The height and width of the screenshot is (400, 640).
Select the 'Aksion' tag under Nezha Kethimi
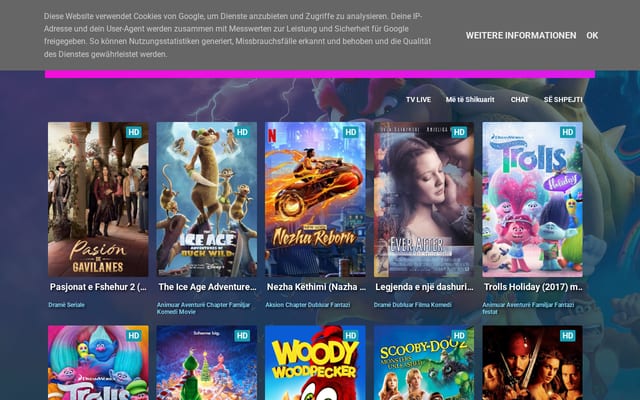275,305
